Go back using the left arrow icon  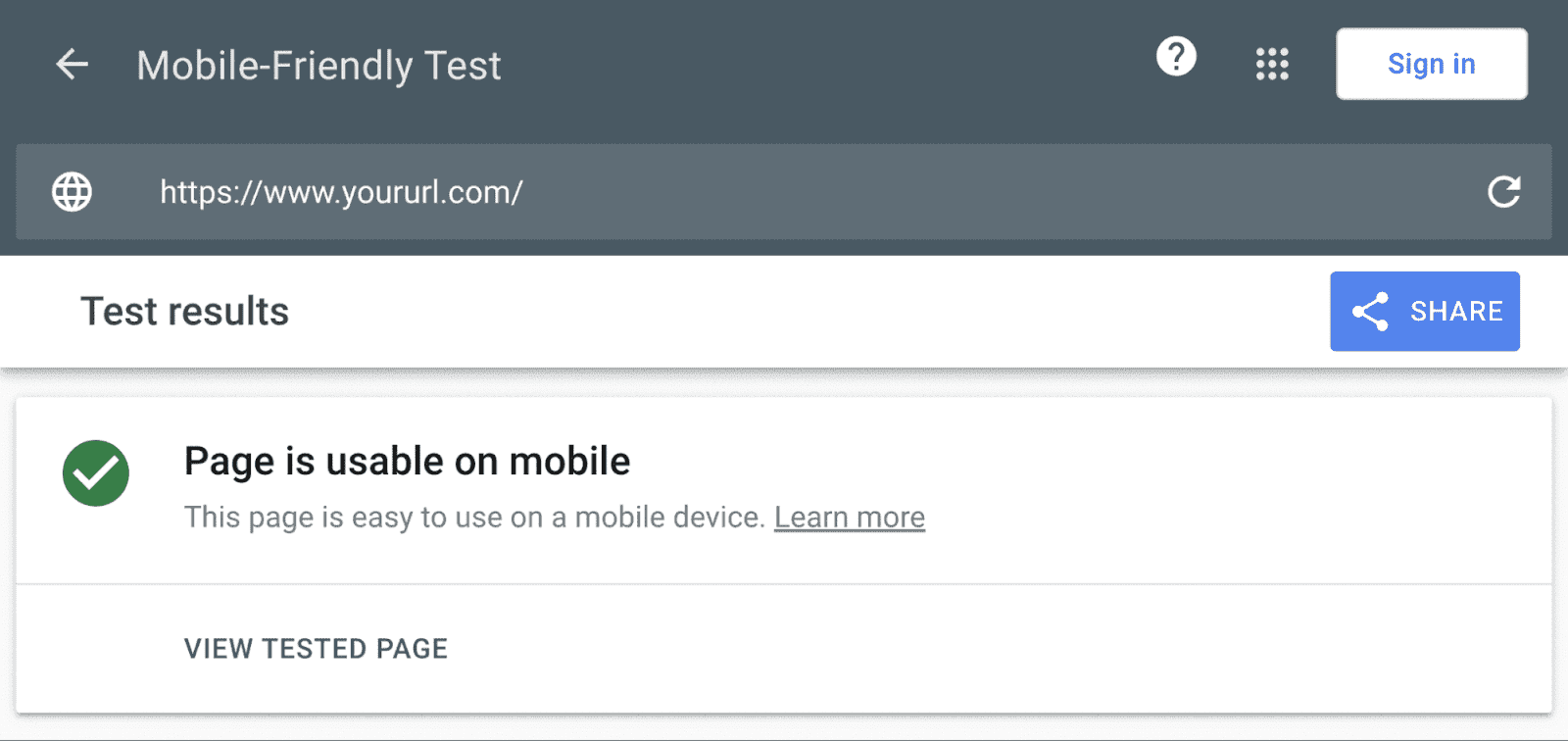pyautogui.click(x=72, y=65)
